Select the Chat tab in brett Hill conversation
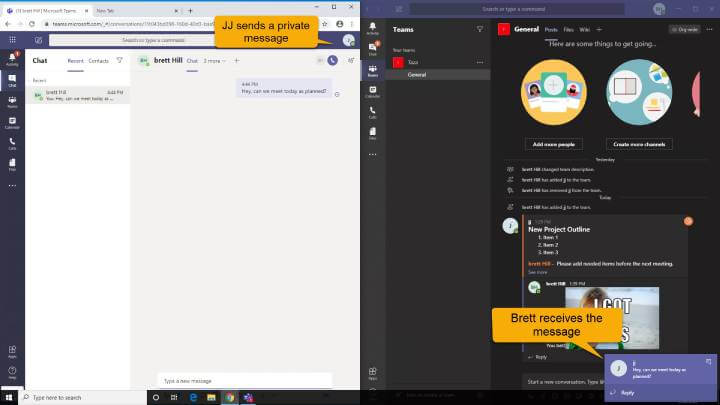The width and height of the screenshot is (720, 405). tap(192, 61)
